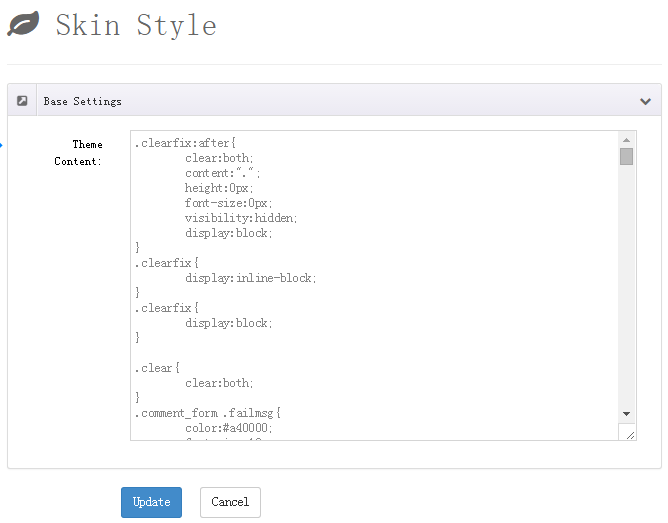Place cursor on .clearfix:after line
This screenshot has height=523, width=668.
pos(185,143)
